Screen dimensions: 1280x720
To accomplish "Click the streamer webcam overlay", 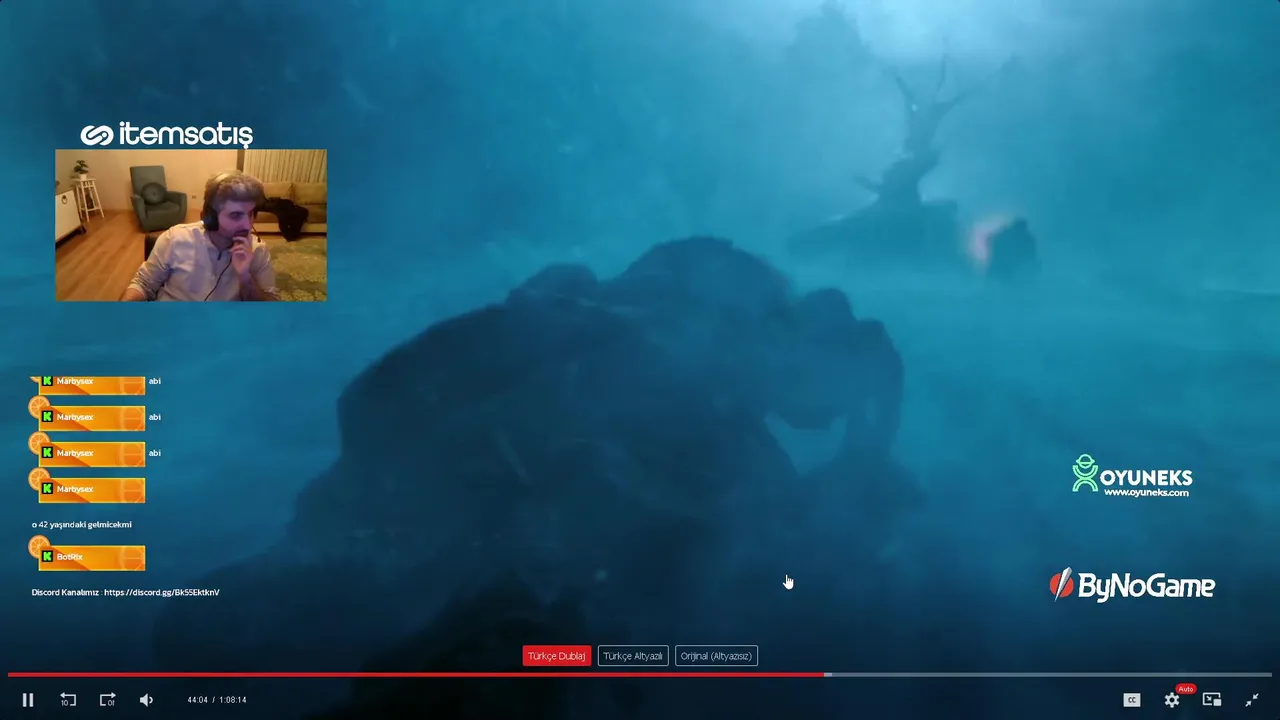I will [x=191, y=225].
